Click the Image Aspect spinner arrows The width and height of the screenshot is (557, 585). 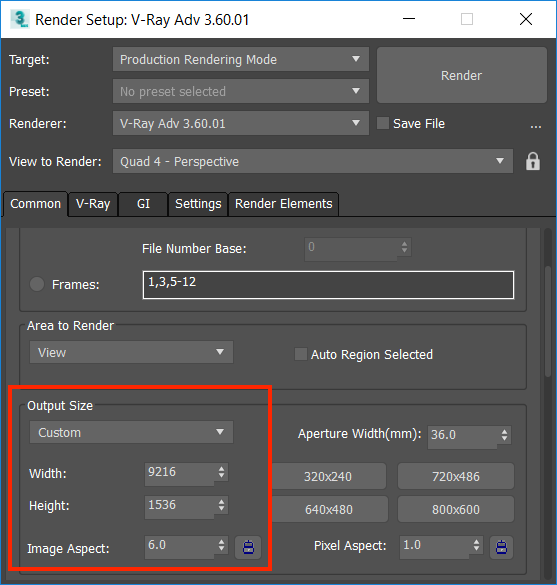click(x=222, y=545)
